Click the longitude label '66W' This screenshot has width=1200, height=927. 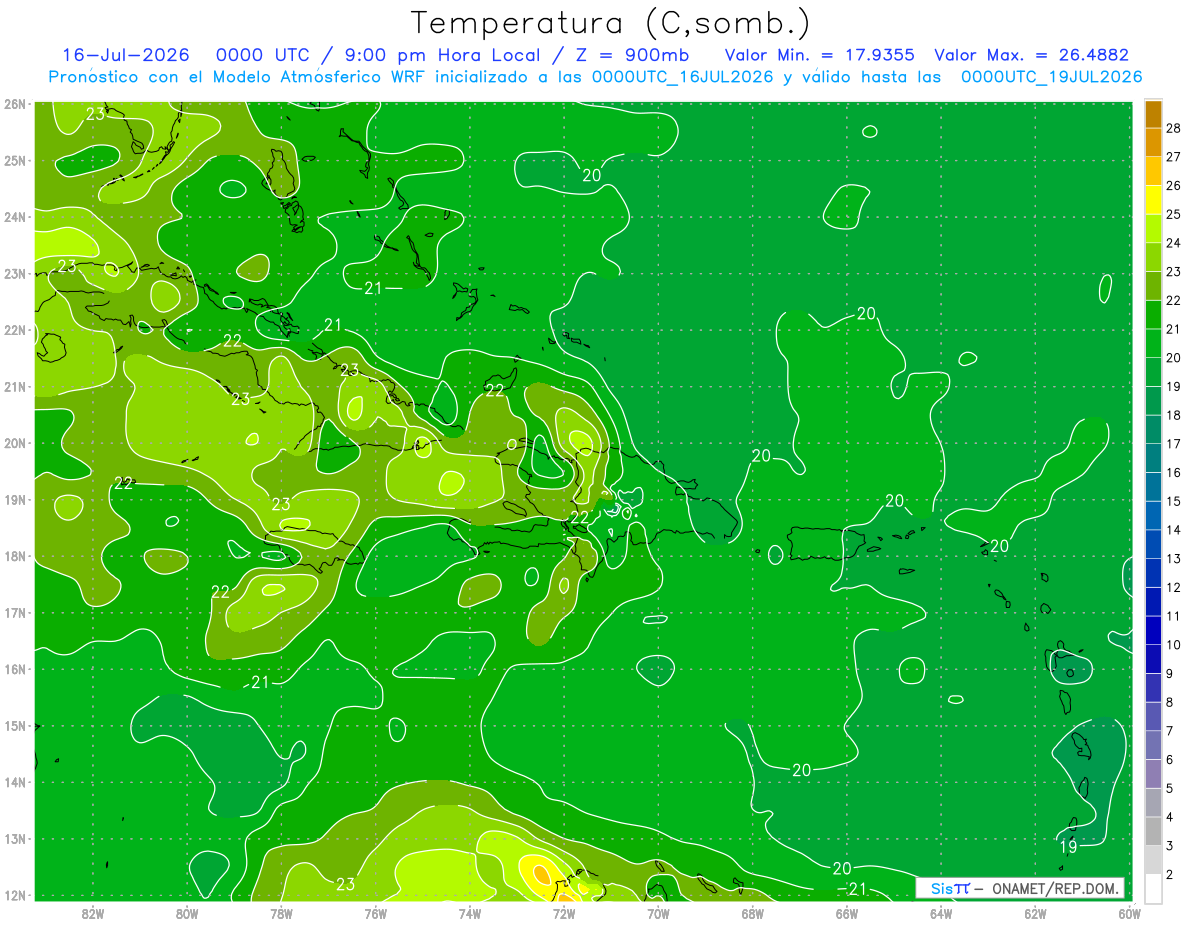pyautogui.click(x=847, y=912)
